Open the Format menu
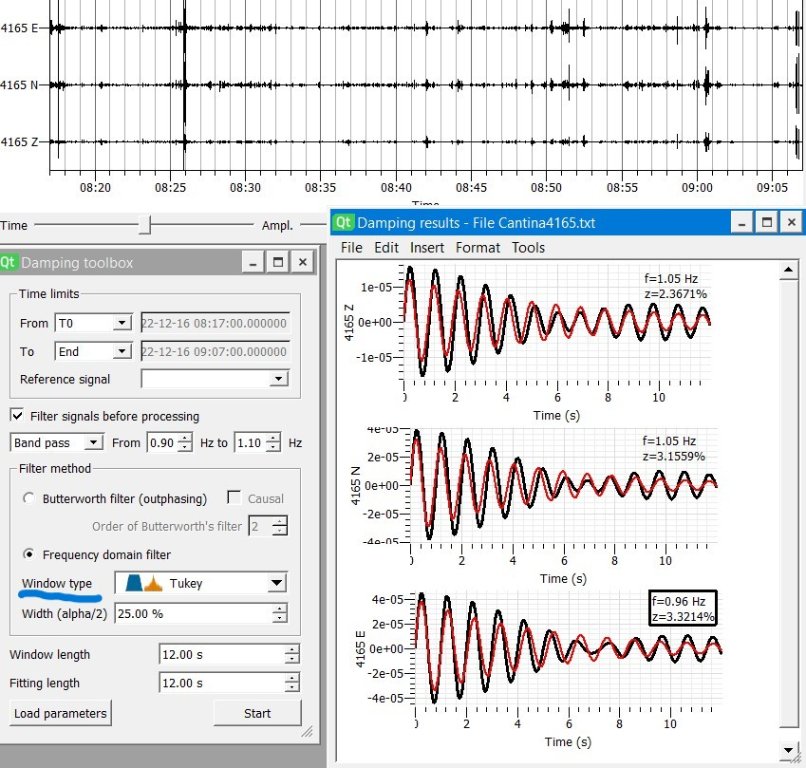The image size is (806, 768). pyautogui.click(x=475, y=248)
